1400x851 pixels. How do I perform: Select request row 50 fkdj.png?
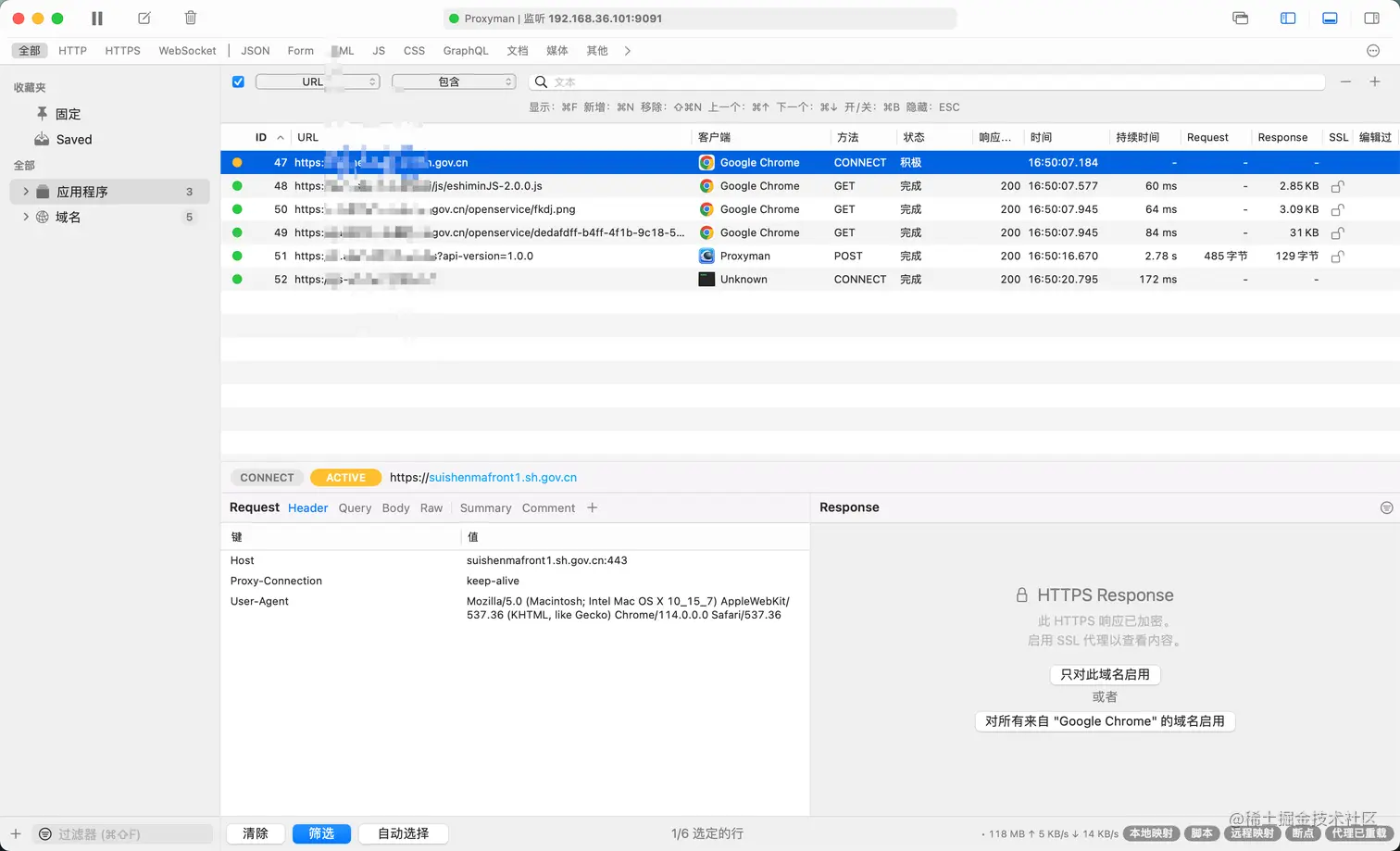click(x=810, y=209)
